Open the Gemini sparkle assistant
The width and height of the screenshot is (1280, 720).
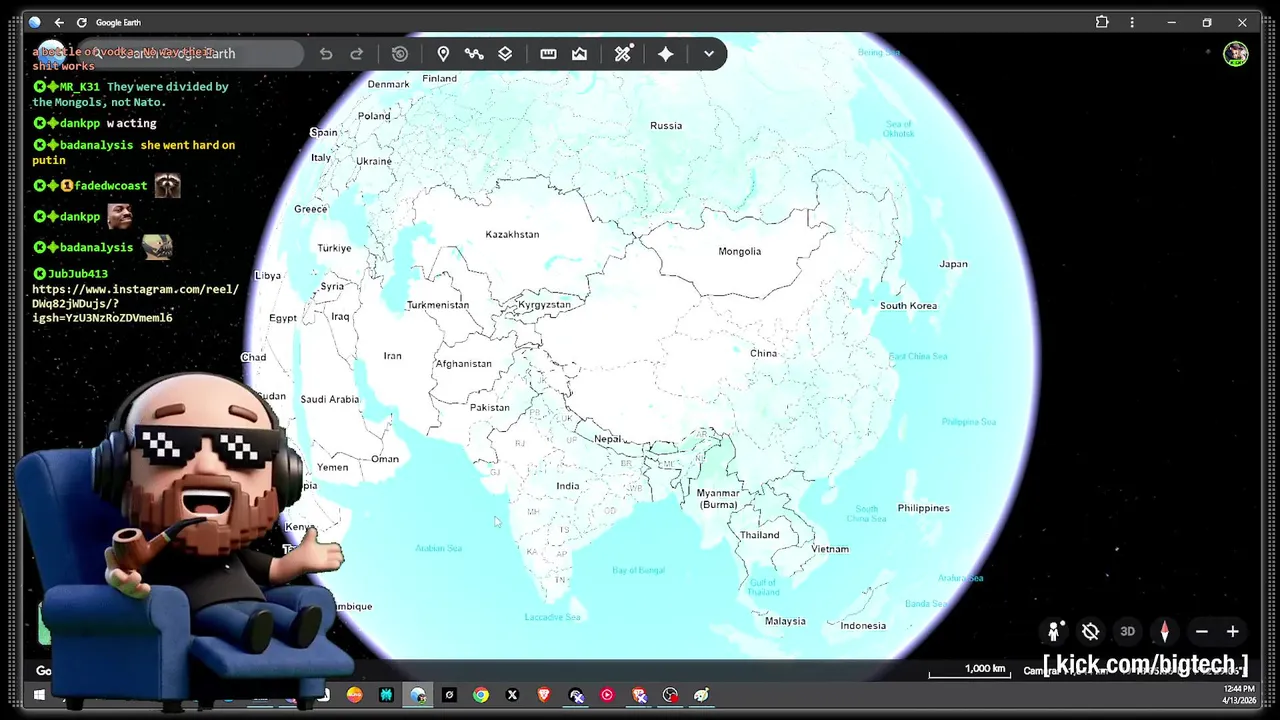(666, 54)
